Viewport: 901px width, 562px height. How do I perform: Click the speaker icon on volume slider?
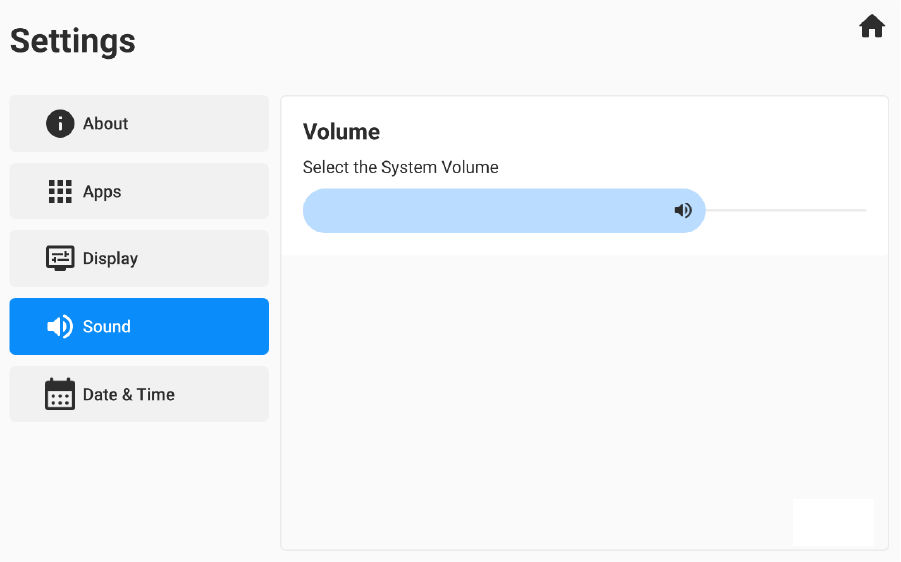pos(683,211)
